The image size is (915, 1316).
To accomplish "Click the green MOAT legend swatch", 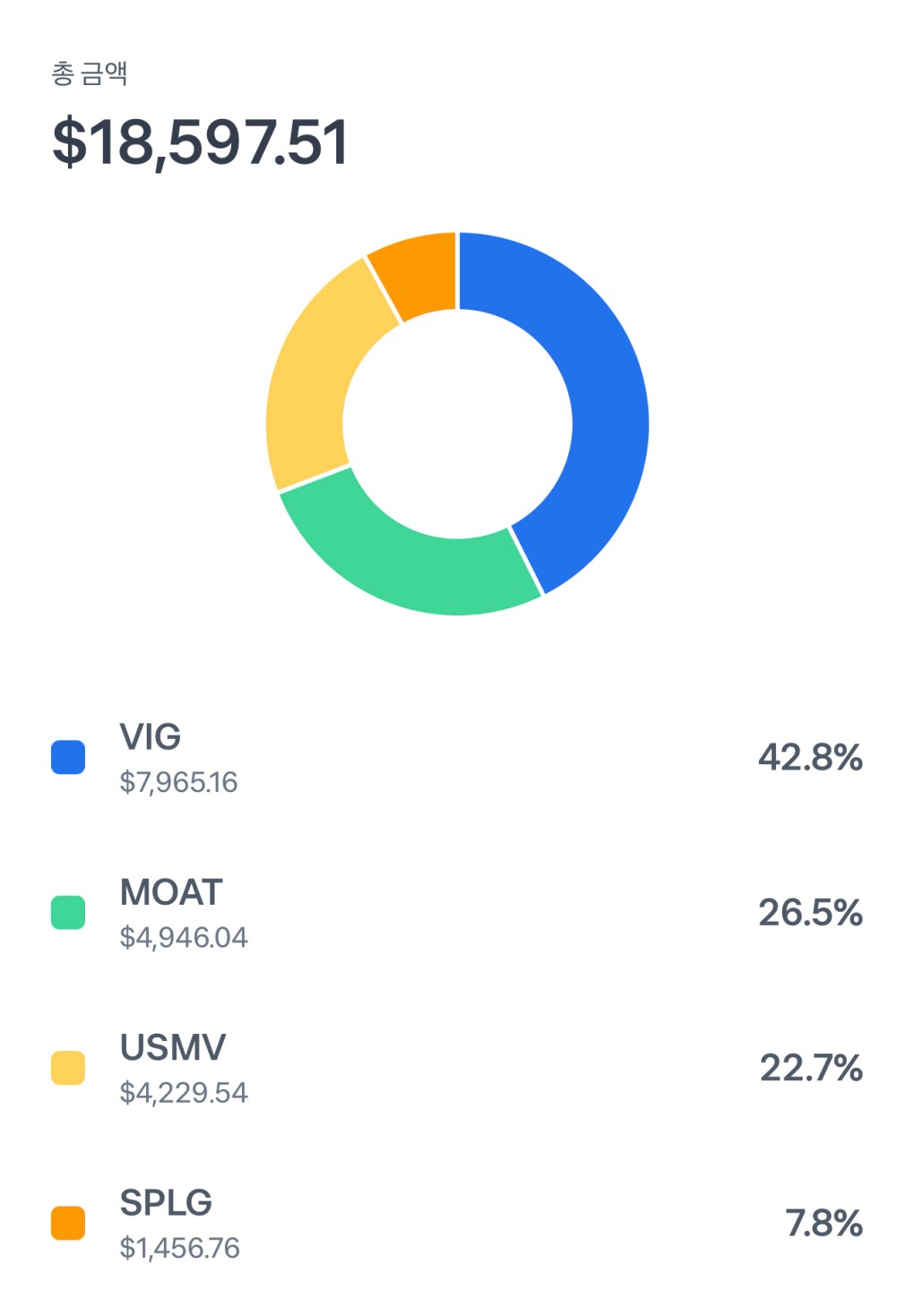I will [68, 913].
